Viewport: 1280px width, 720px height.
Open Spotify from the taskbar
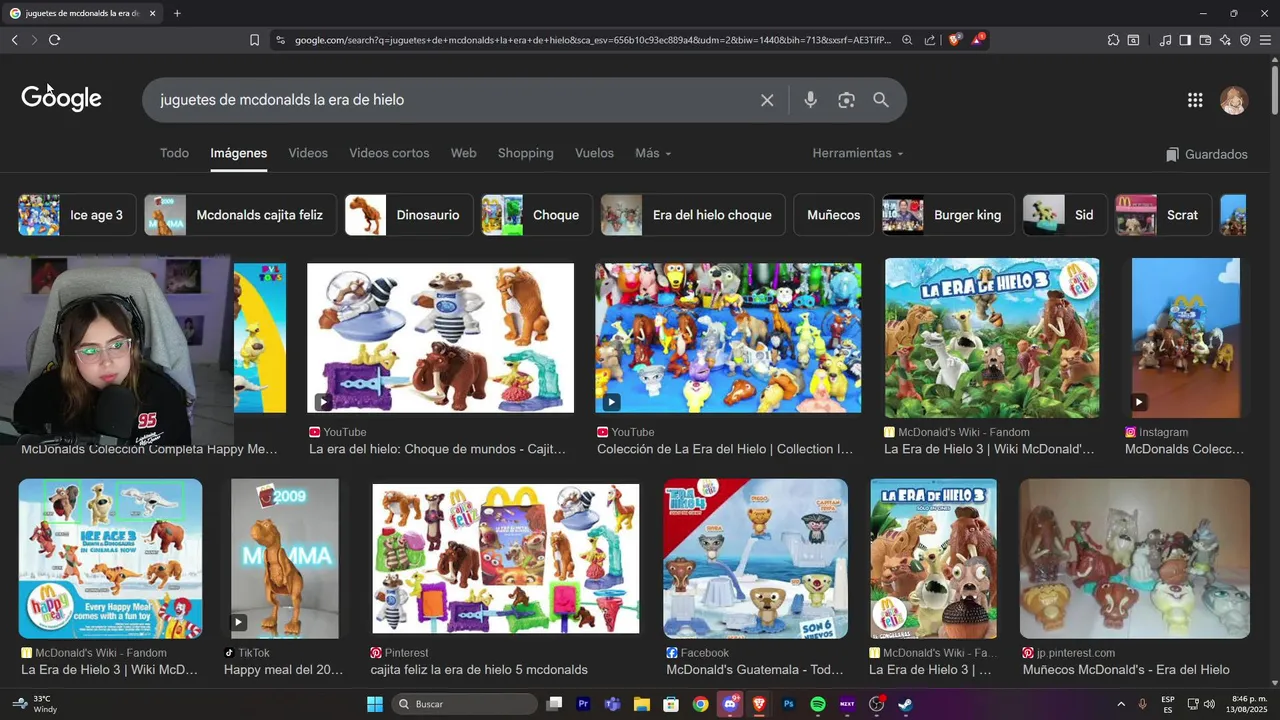(x=817, y=704)
